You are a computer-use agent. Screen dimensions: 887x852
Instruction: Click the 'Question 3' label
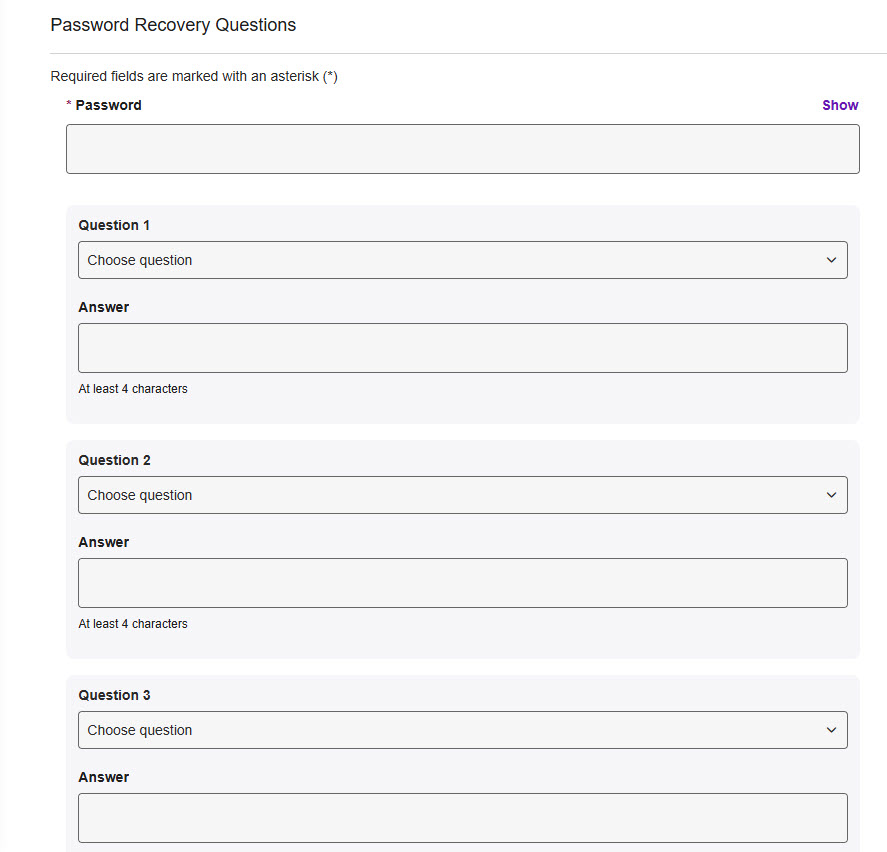point(114,695)
